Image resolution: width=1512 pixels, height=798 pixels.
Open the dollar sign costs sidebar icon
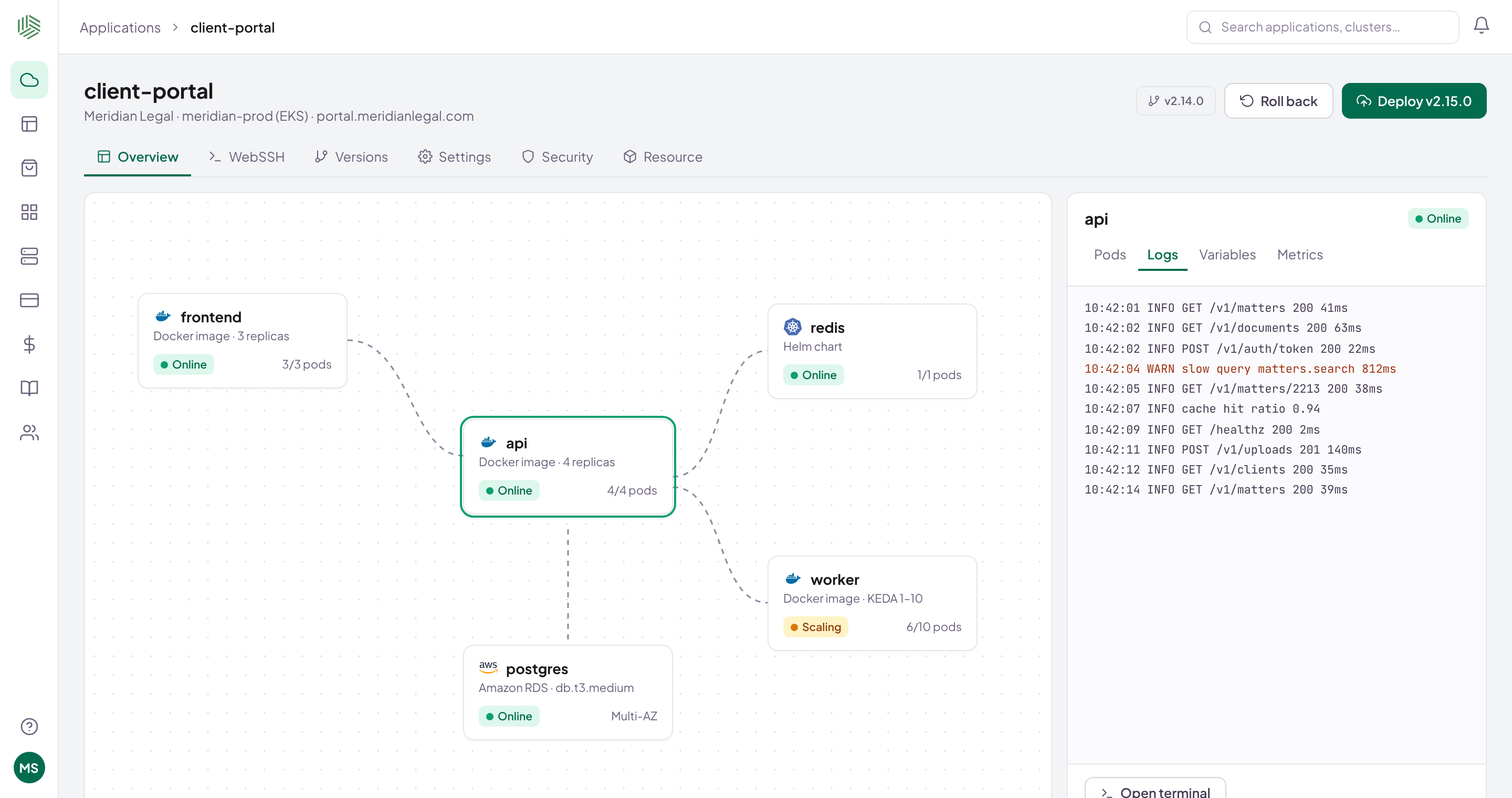29,344
